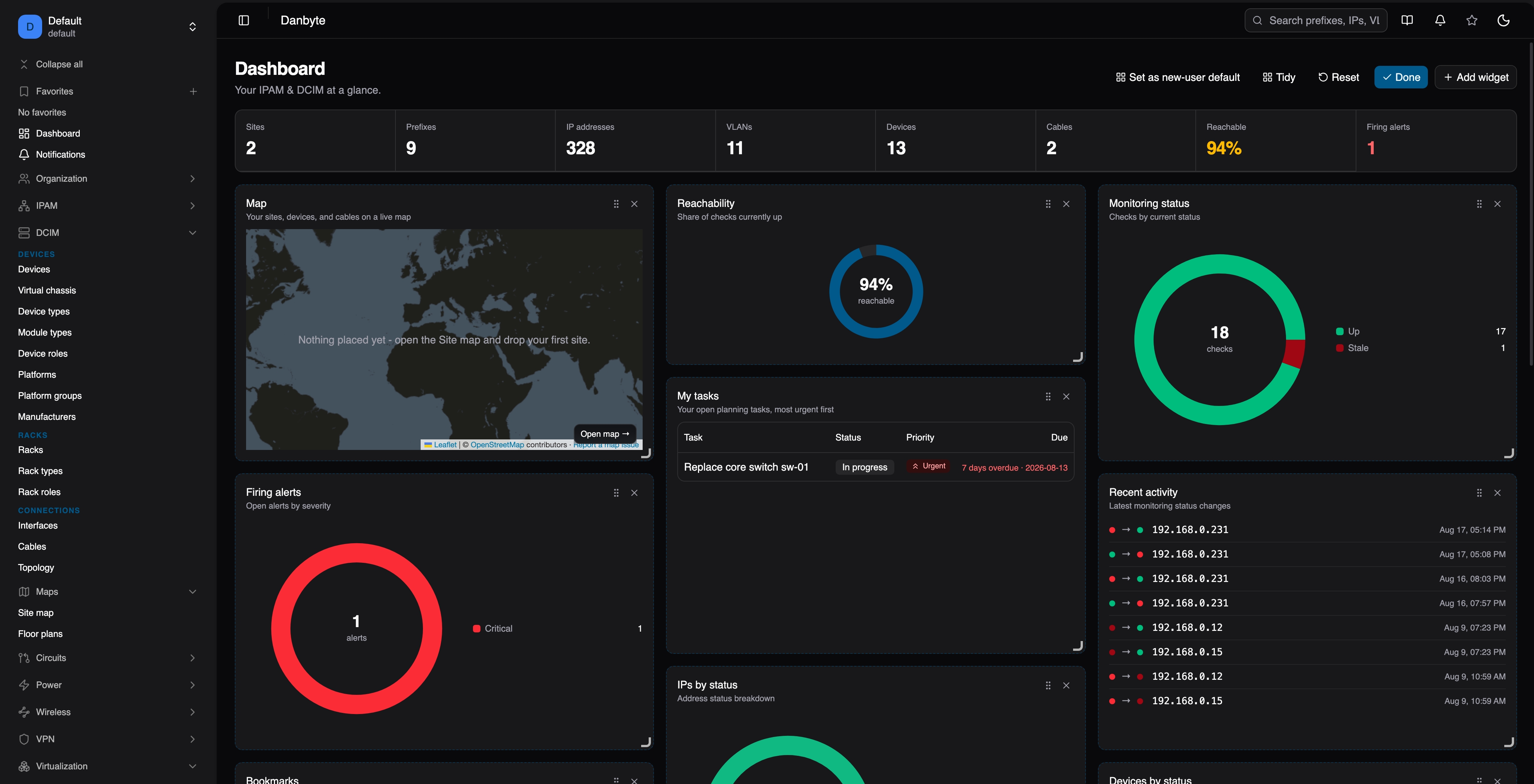Screen dimensions: 1534x784
Task: Click the IPs by status drag handle
Action: tap(1048, 685)
